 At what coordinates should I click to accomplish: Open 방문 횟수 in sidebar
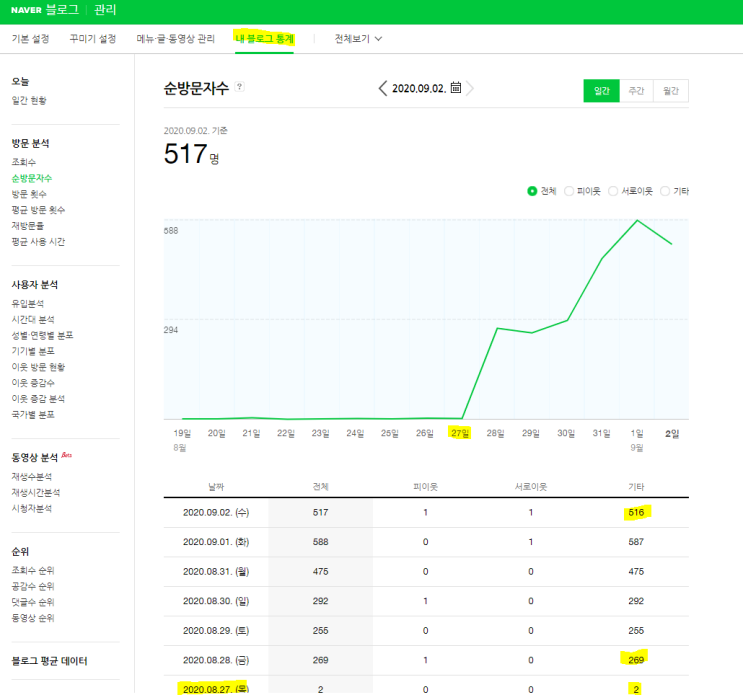click(x=29, y=194)
